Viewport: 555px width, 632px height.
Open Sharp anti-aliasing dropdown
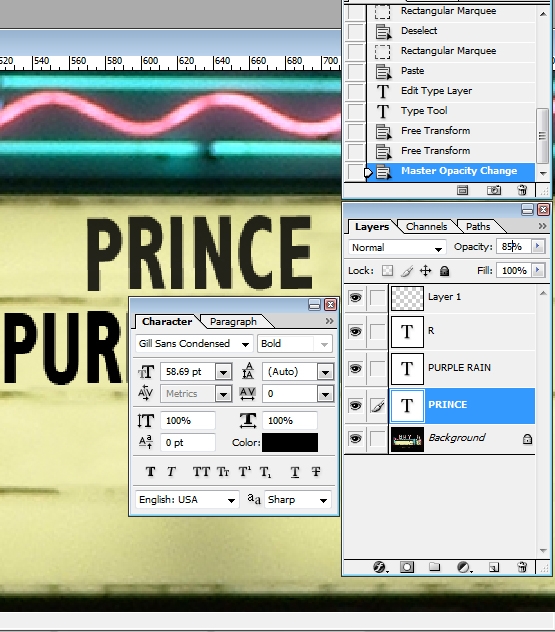(323, 500)
